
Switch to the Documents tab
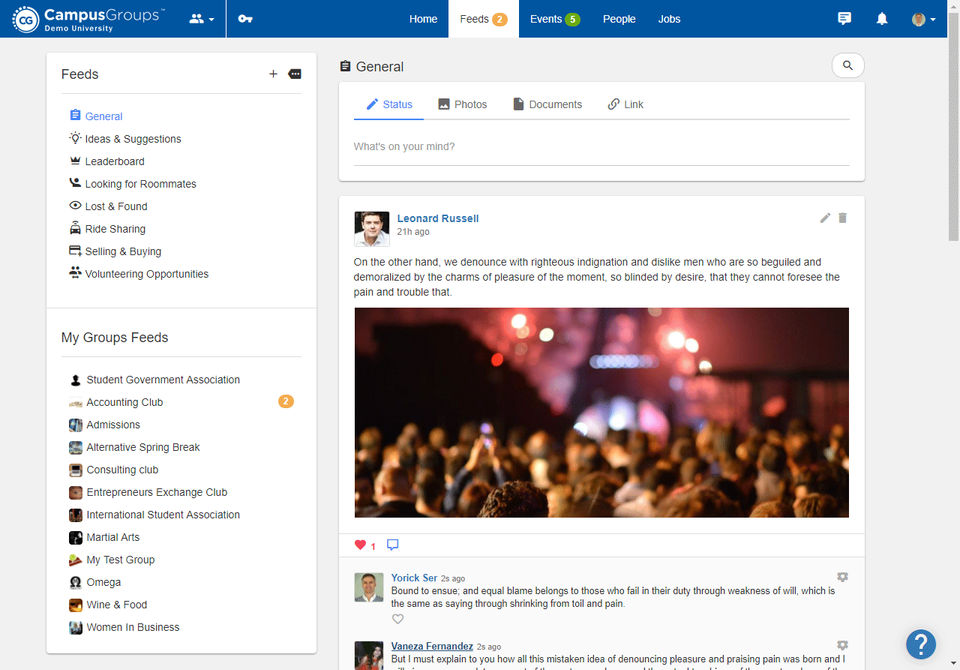(547, 104)
